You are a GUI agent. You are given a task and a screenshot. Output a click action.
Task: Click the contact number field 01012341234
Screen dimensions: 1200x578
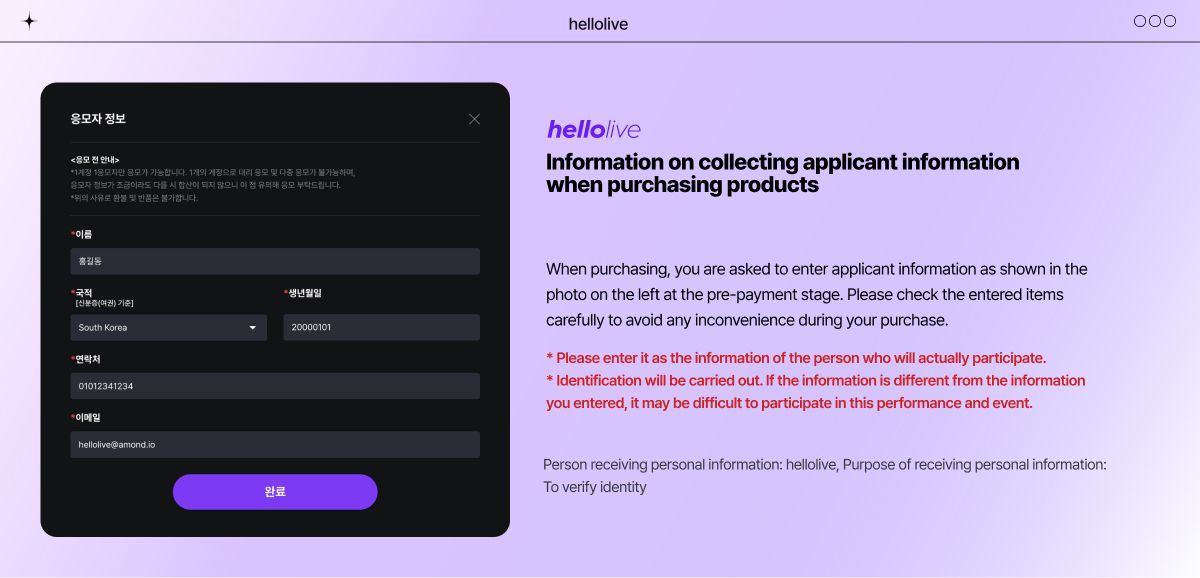click(x=275, y=386)
